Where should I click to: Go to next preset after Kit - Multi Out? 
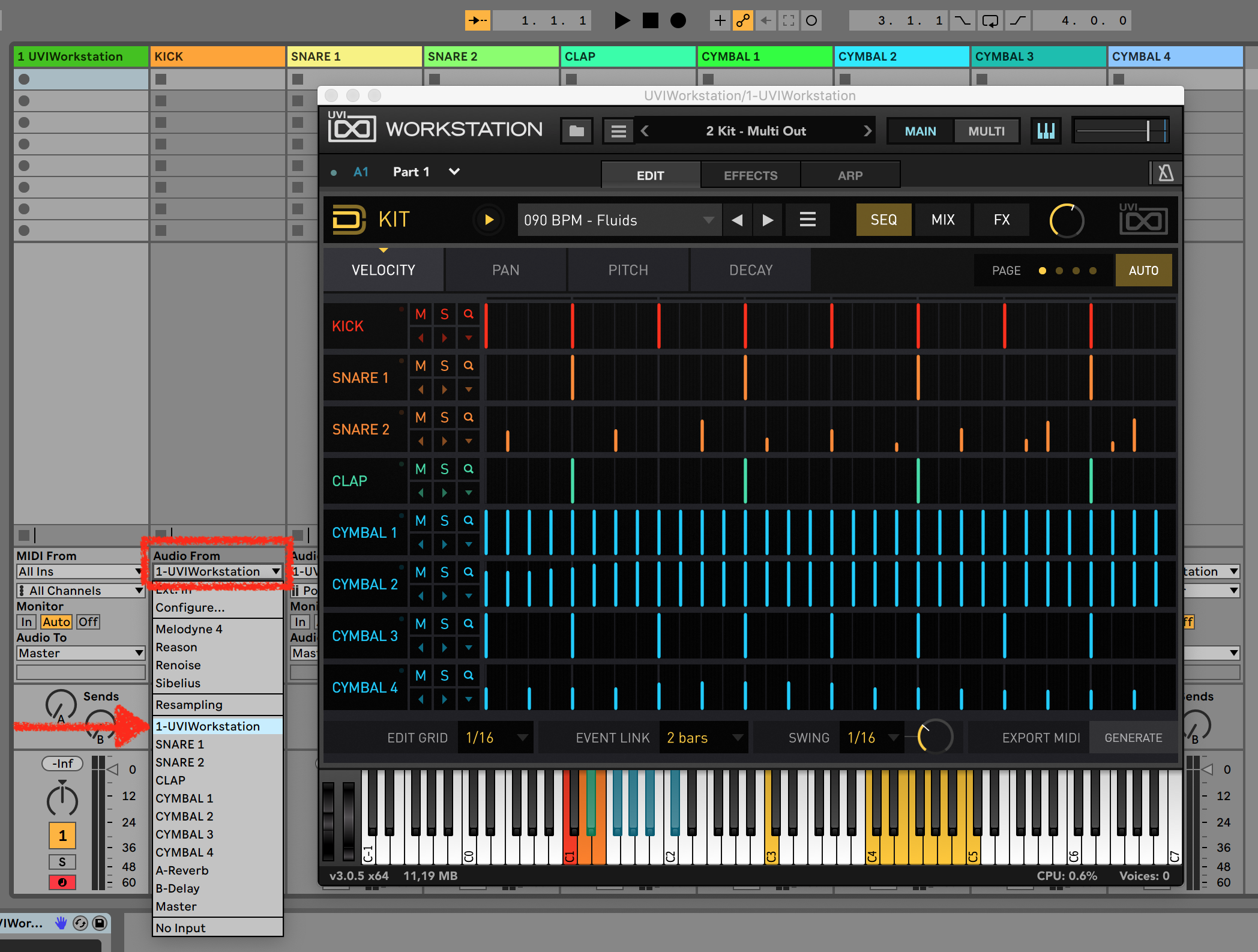[x=867, y=131]
